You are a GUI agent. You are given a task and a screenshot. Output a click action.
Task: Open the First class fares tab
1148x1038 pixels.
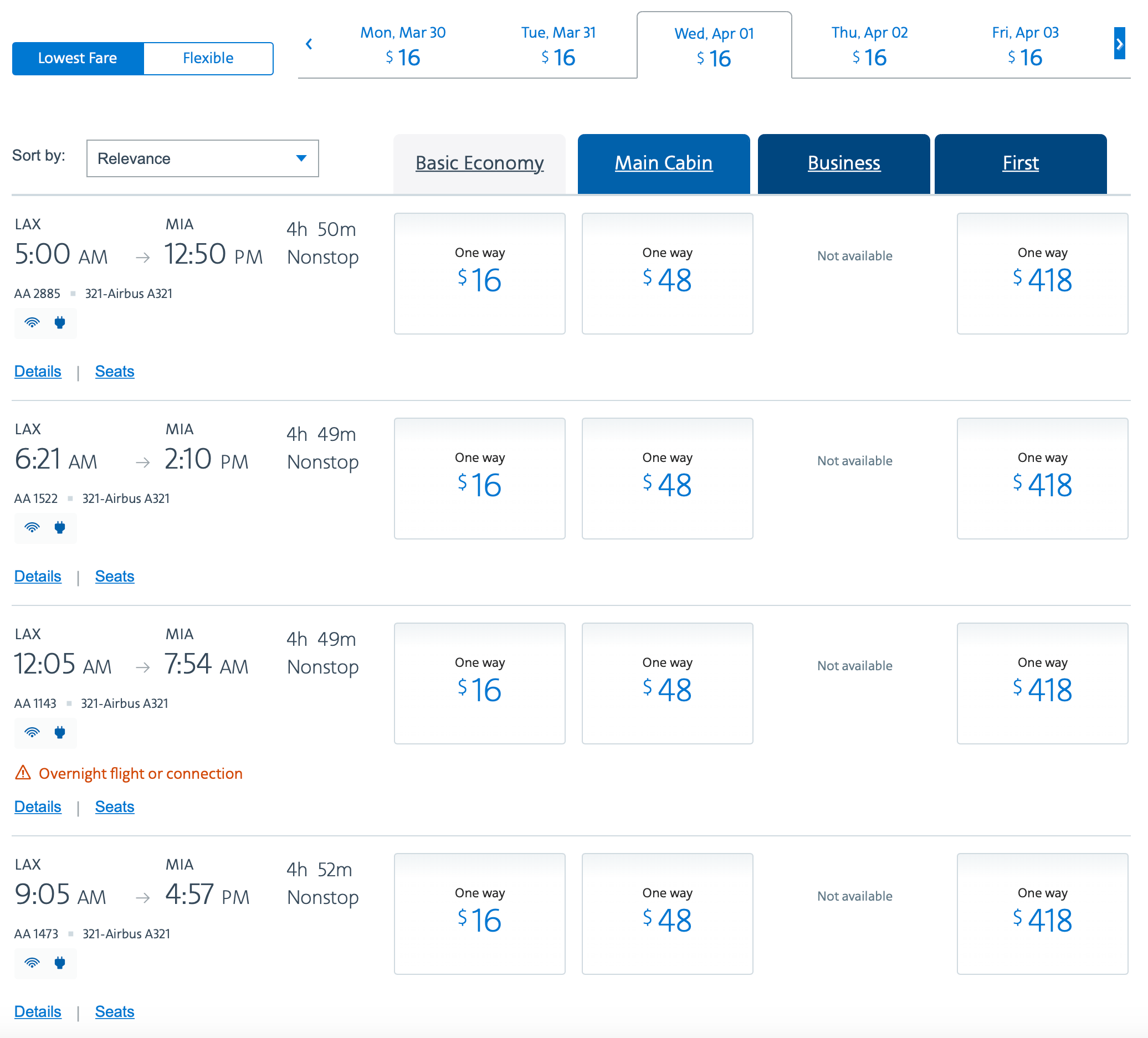coord(1020,163)
